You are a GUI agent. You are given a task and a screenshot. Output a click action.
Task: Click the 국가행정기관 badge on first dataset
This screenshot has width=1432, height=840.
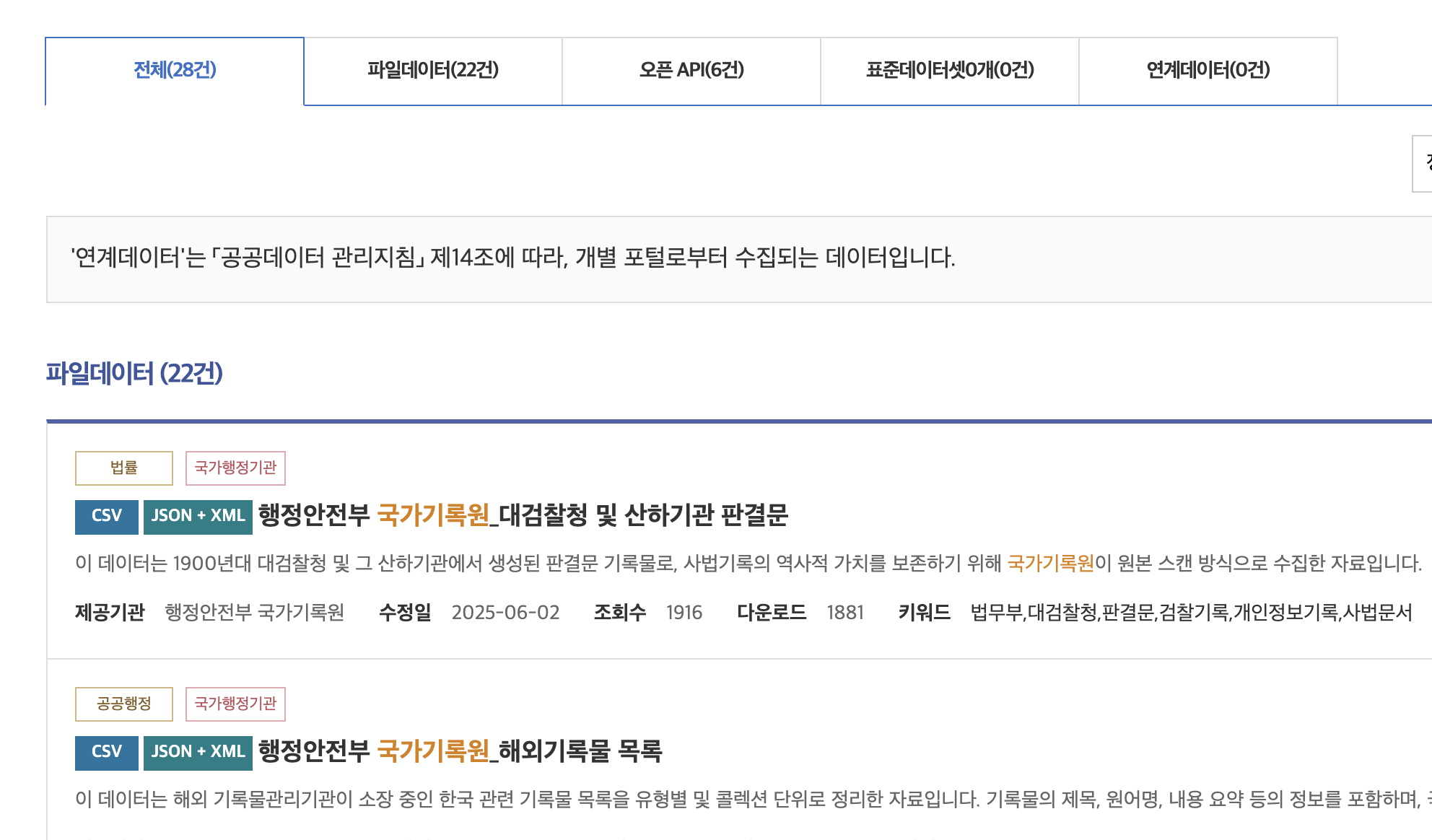tap(235, 468)
